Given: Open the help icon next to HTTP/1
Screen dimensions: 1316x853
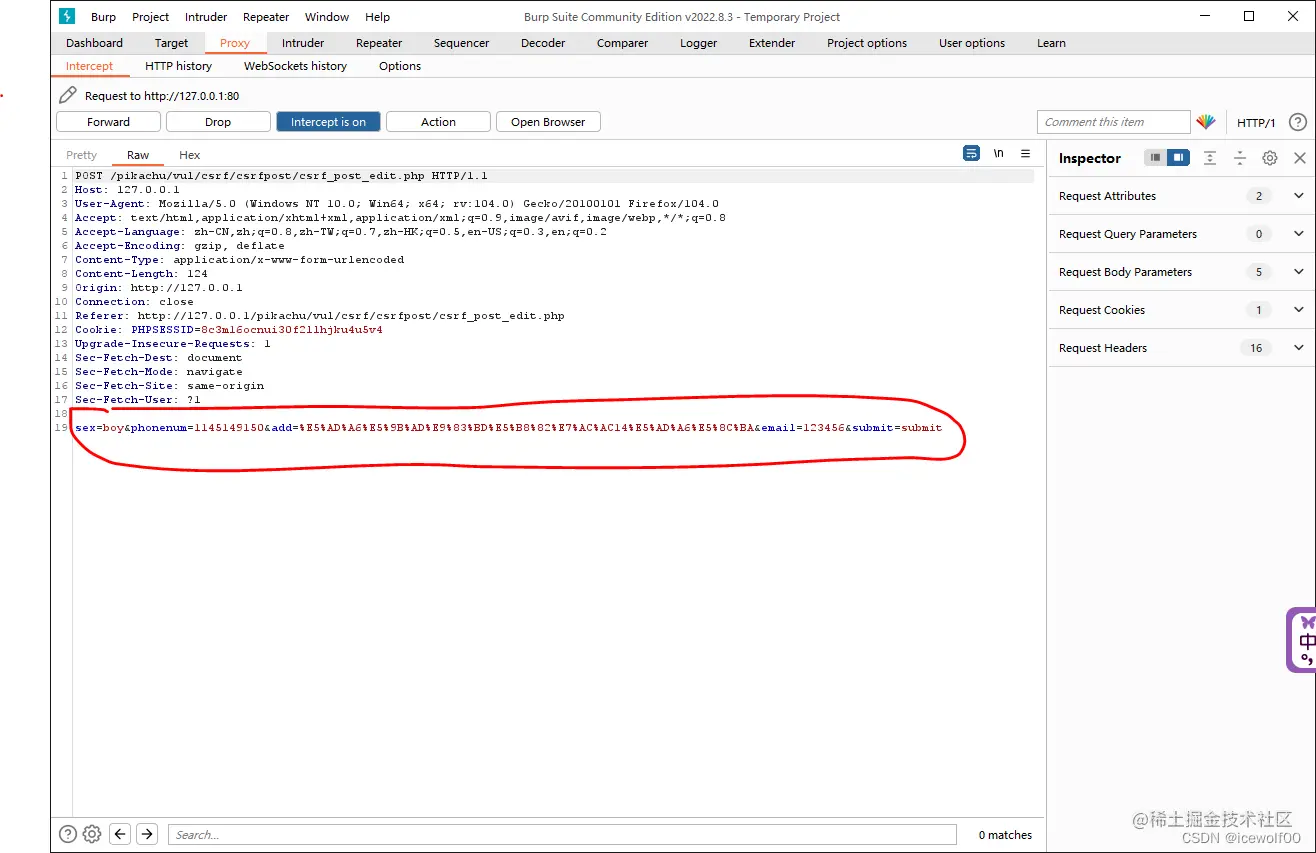Looking at the screenshot, I should [x=1298, y=122].
